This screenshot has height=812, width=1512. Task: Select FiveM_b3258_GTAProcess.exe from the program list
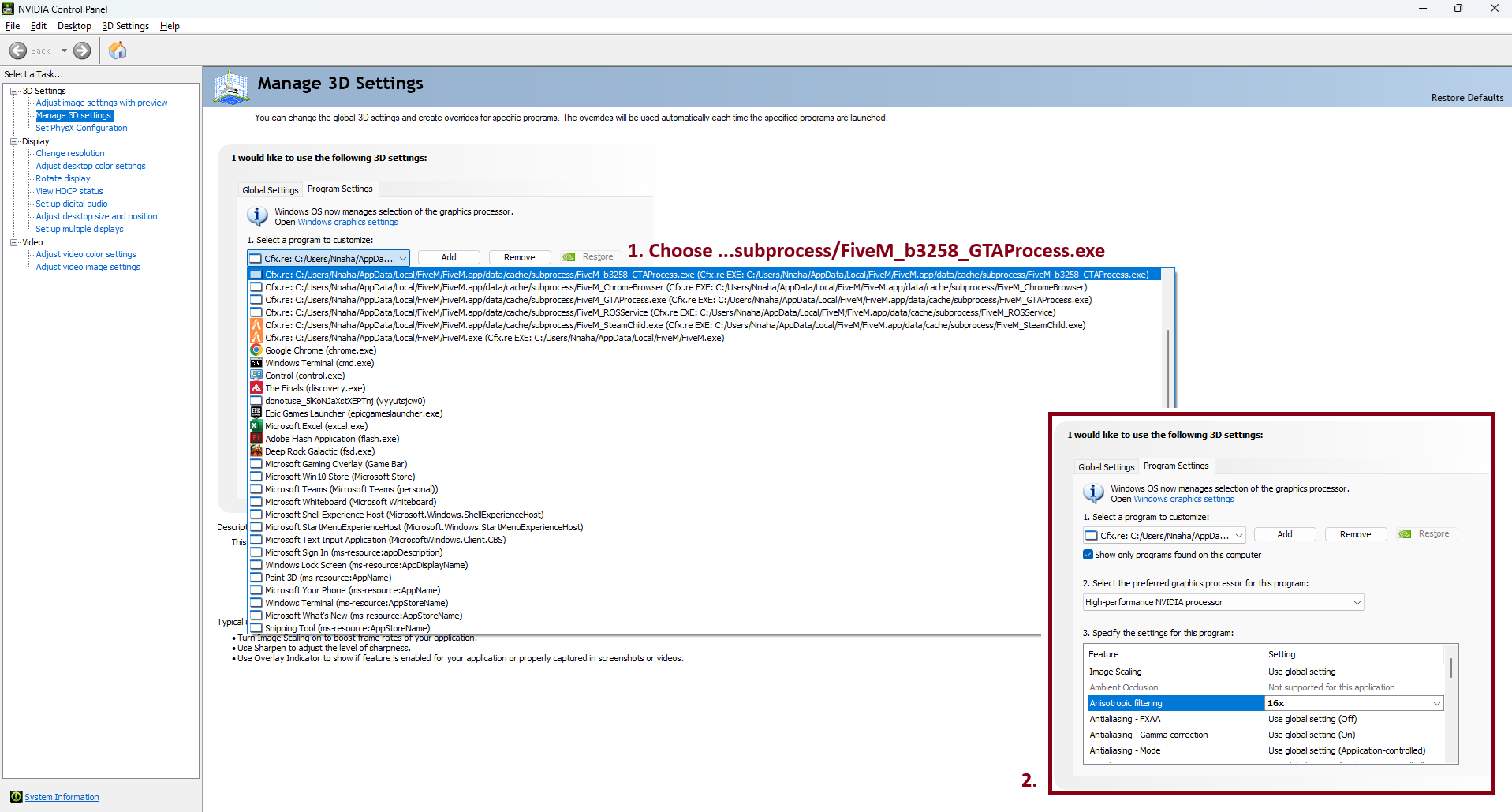tap(552, 274)
